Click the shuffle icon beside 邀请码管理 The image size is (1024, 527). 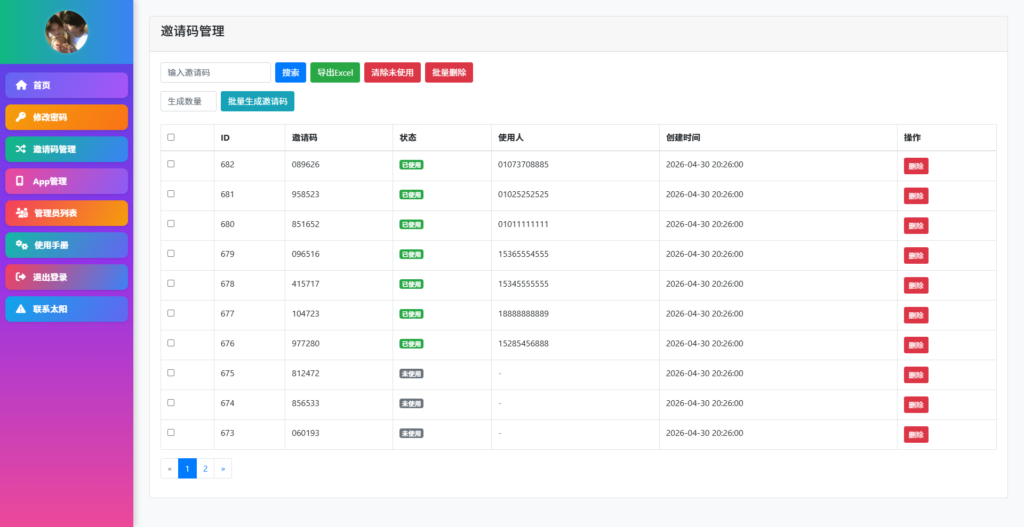pyautogui.click(x=21, y=149)
